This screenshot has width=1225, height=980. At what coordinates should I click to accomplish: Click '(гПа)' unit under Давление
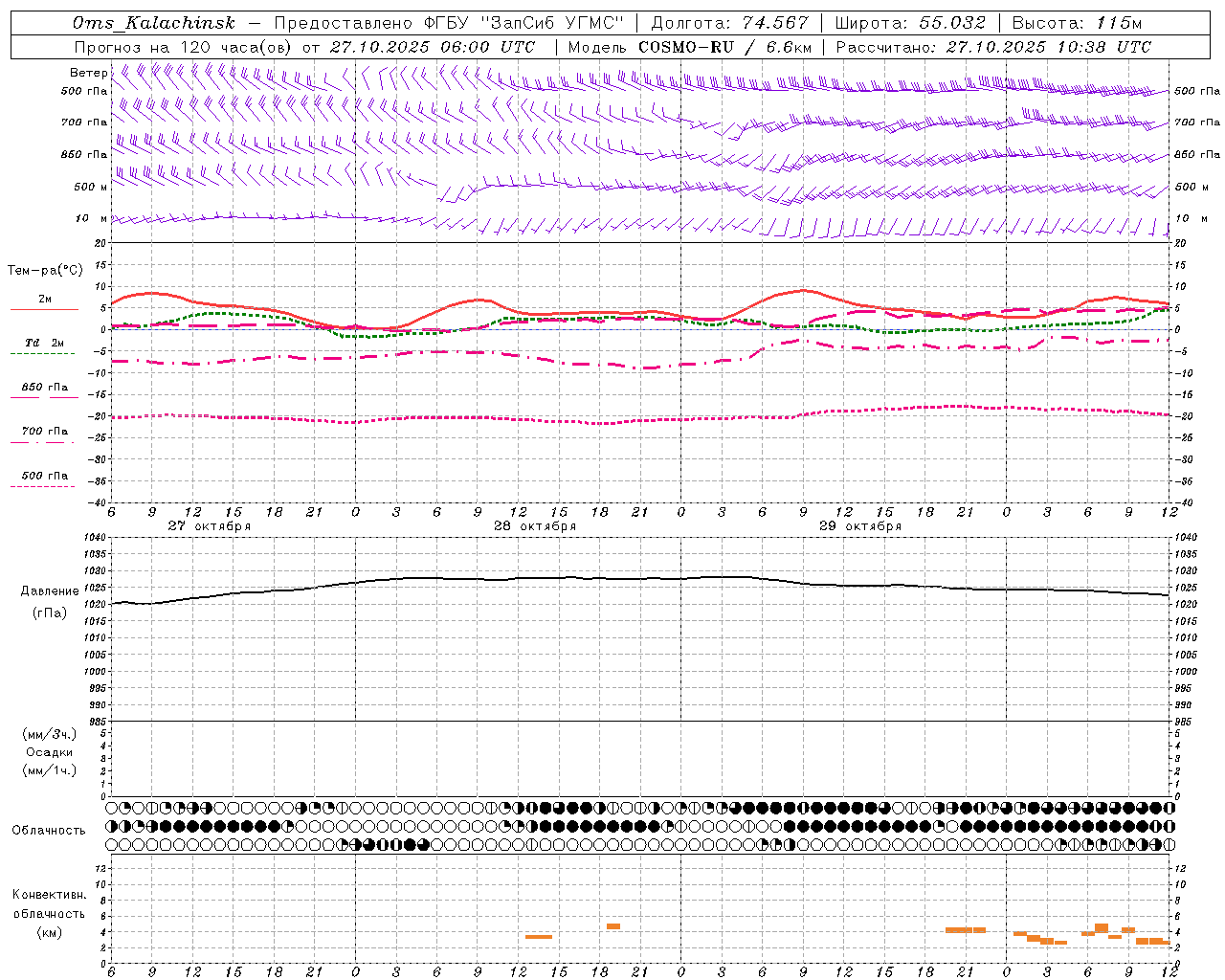point(50,613)
